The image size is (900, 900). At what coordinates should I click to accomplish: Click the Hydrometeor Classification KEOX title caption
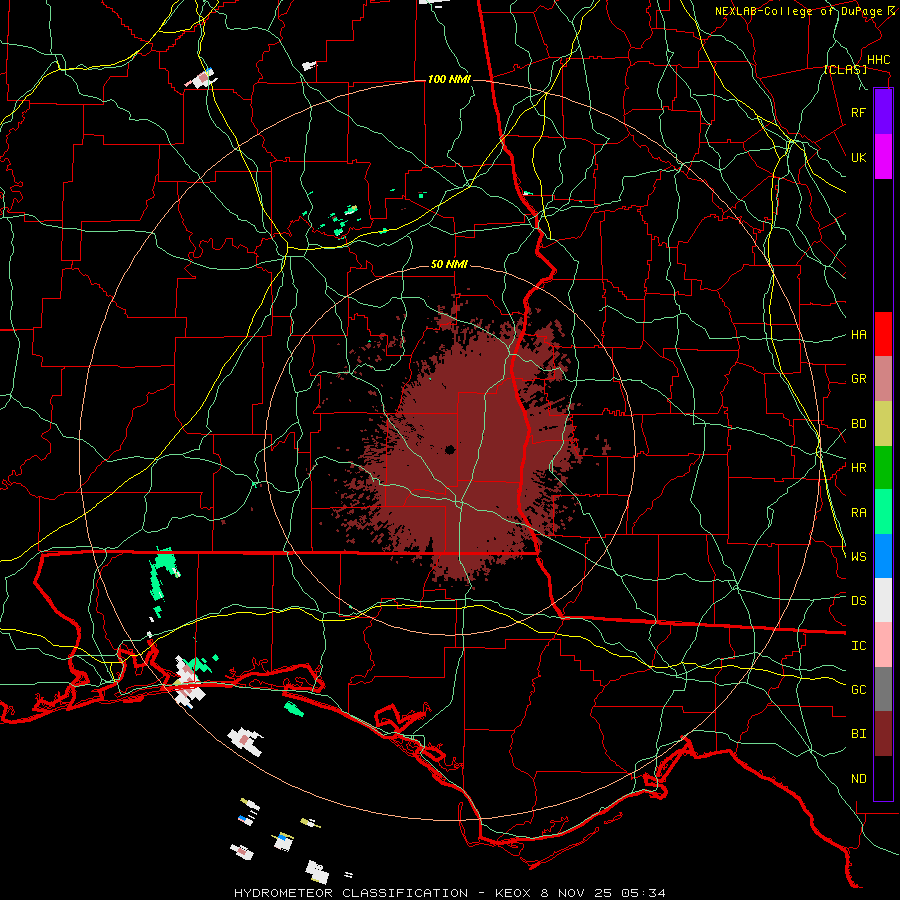tap(450, 893)
